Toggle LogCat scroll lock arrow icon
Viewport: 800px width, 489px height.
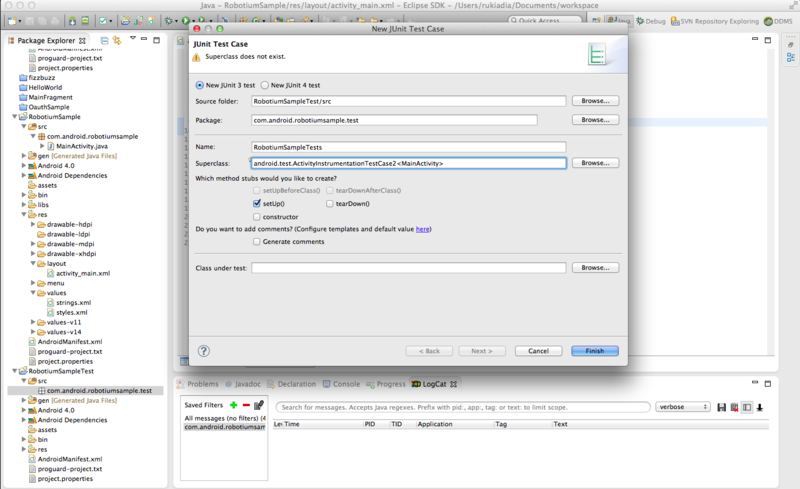pyautogui.click(x=760, y=407)
